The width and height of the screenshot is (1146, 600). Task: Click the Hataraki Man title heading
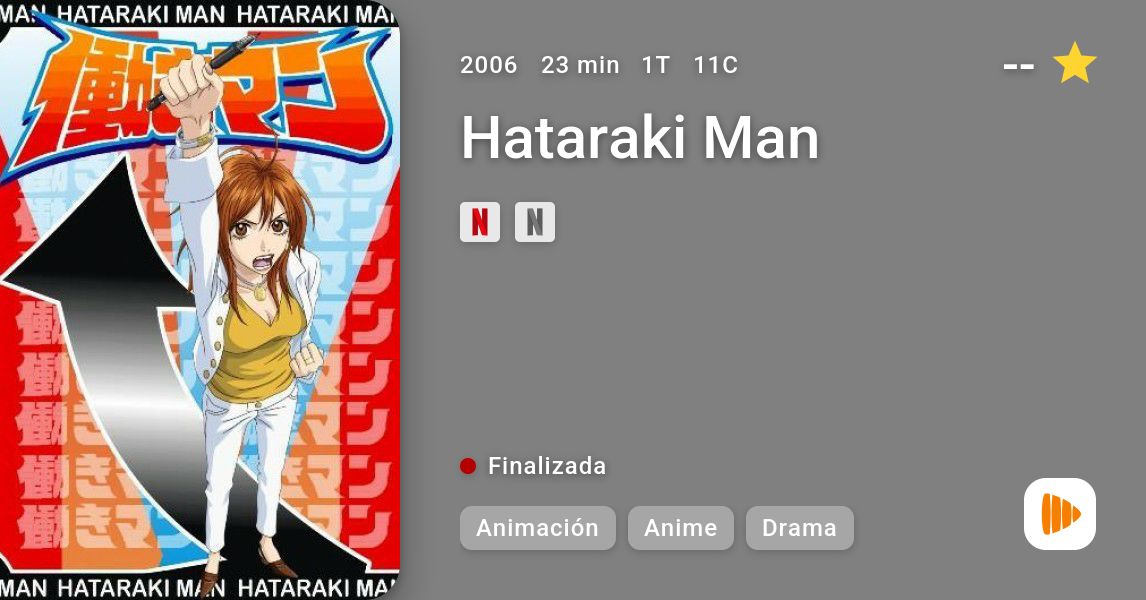640,137
